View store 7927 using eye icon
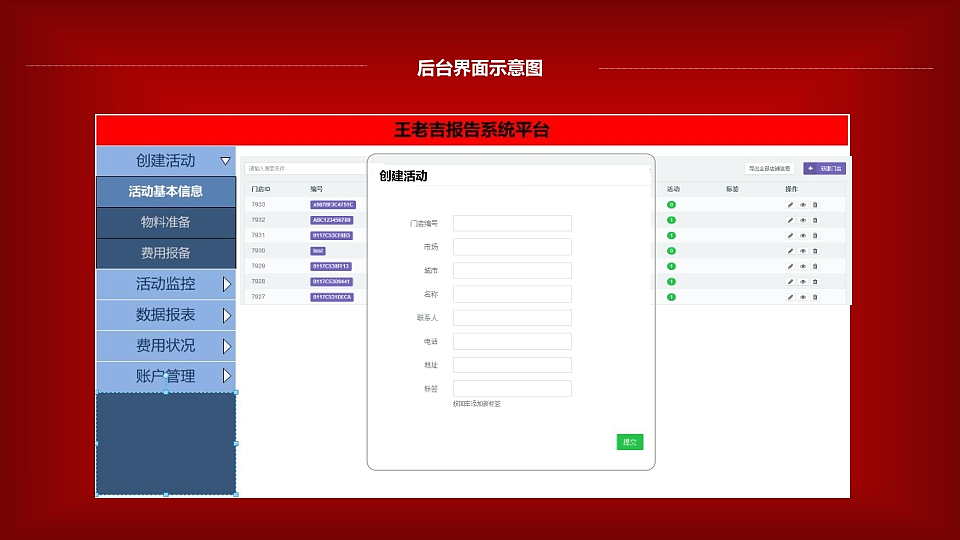Screen dimensions: 960x540 803,297
